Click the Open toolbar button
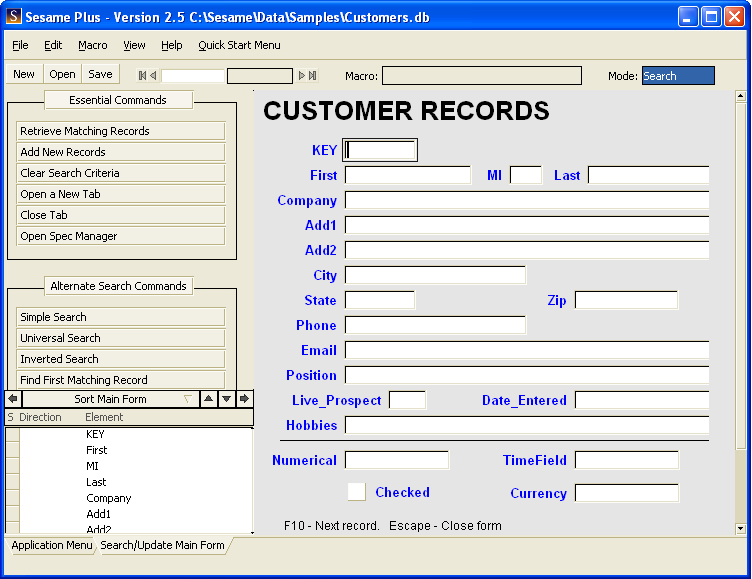This screenshot has width=752, height=579. pyautogui.click(x=62, y=74)
